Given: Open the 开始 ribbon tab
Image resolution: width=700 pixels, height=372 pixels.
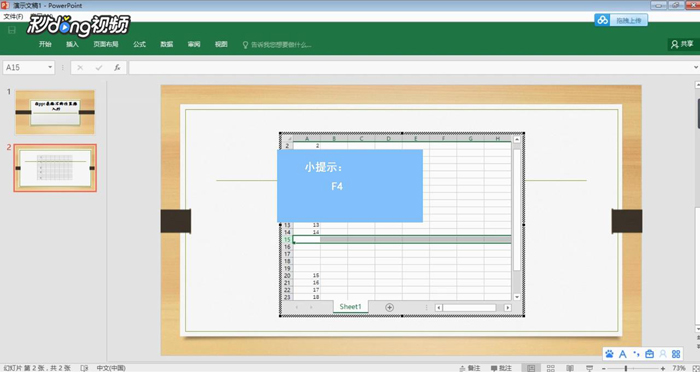Looking at the screenshot, I should 45,44.
